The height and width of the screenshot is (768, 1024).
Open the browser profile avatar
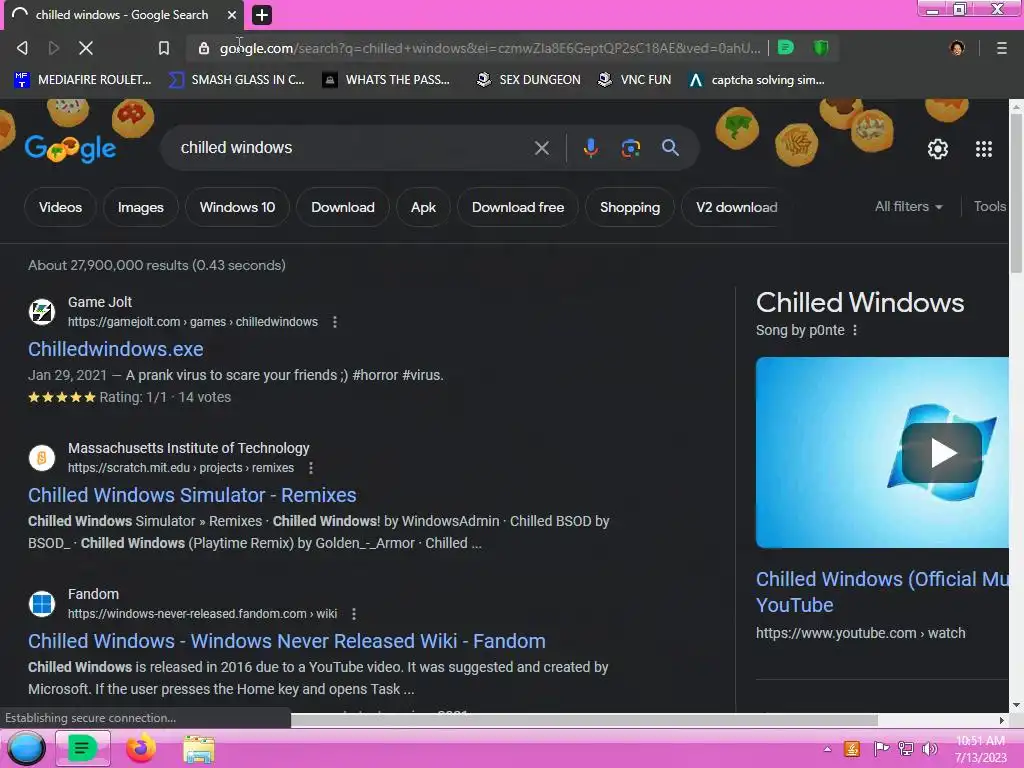pos(957,48)
